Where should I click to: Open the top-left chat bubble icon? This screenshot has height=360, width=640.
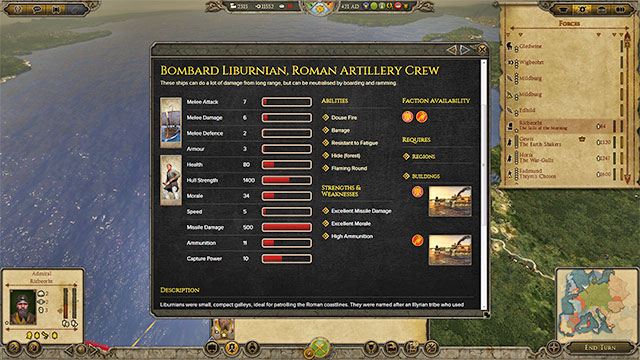tap(37, 9)
